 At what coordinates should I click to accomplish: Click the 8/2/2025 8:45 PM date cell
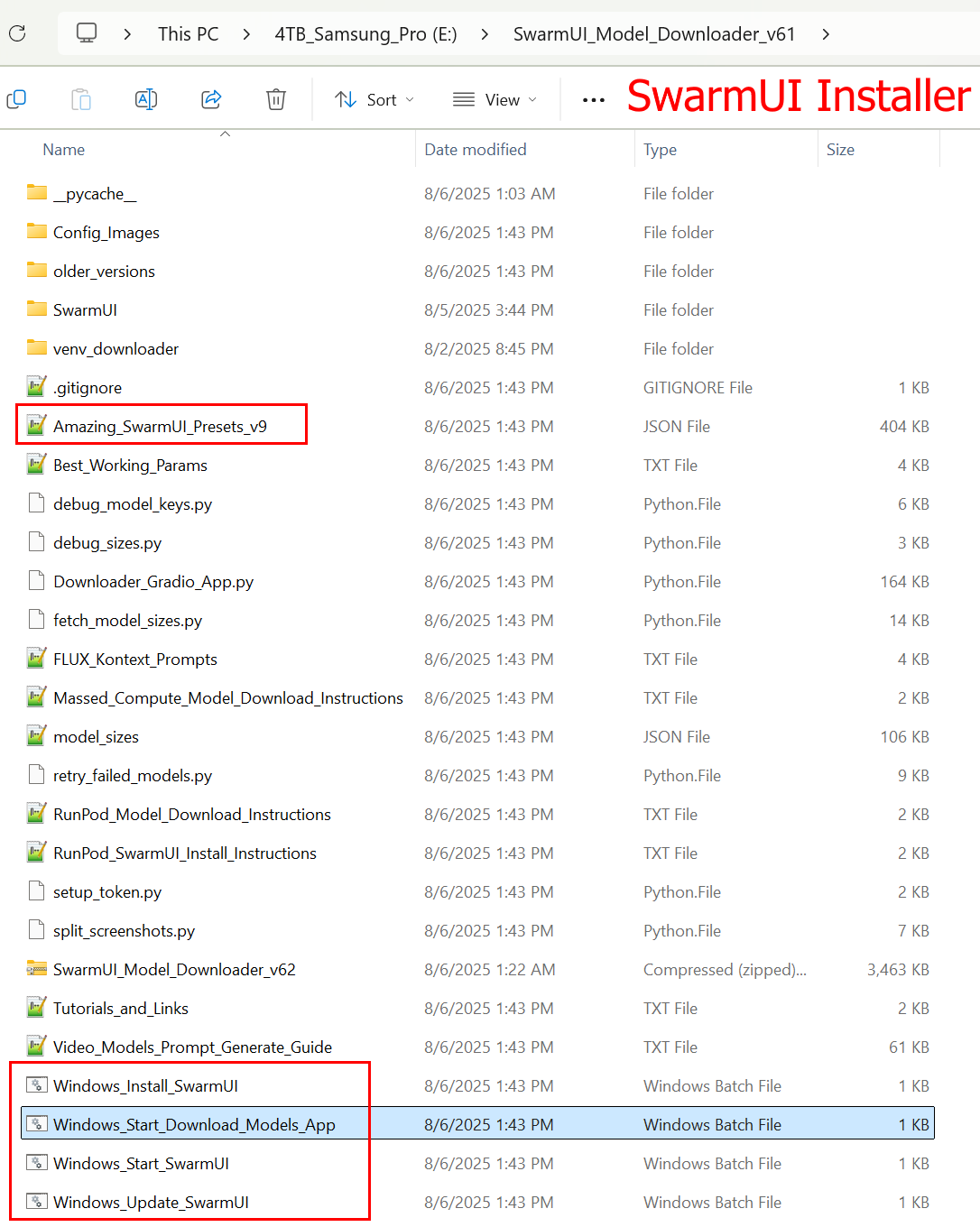tap(488, 349)
